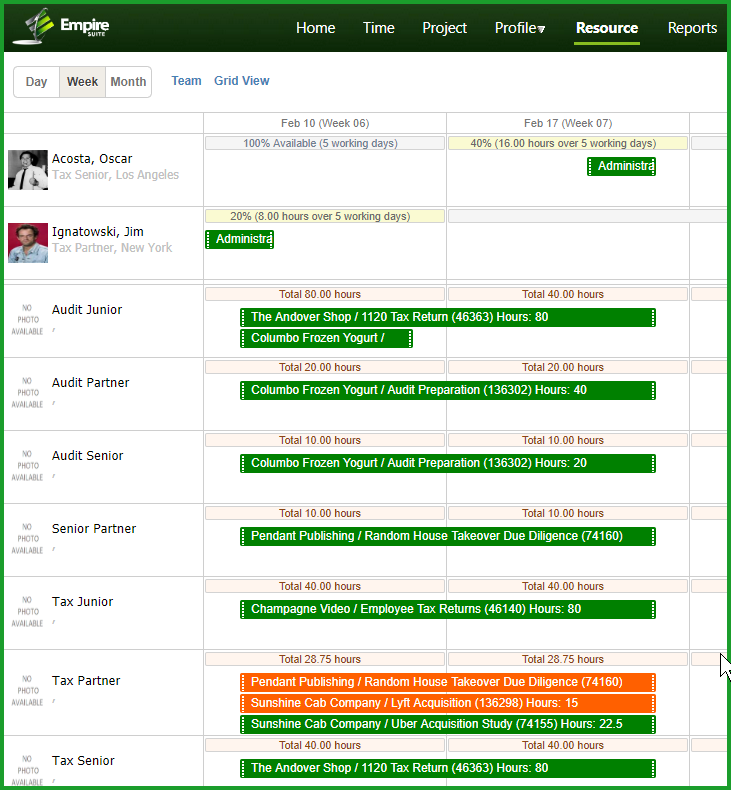This screenshot has width=731, height=790.
Task: Click Ignatowski's Administra booking in Week 06
Action: point(239,239)
